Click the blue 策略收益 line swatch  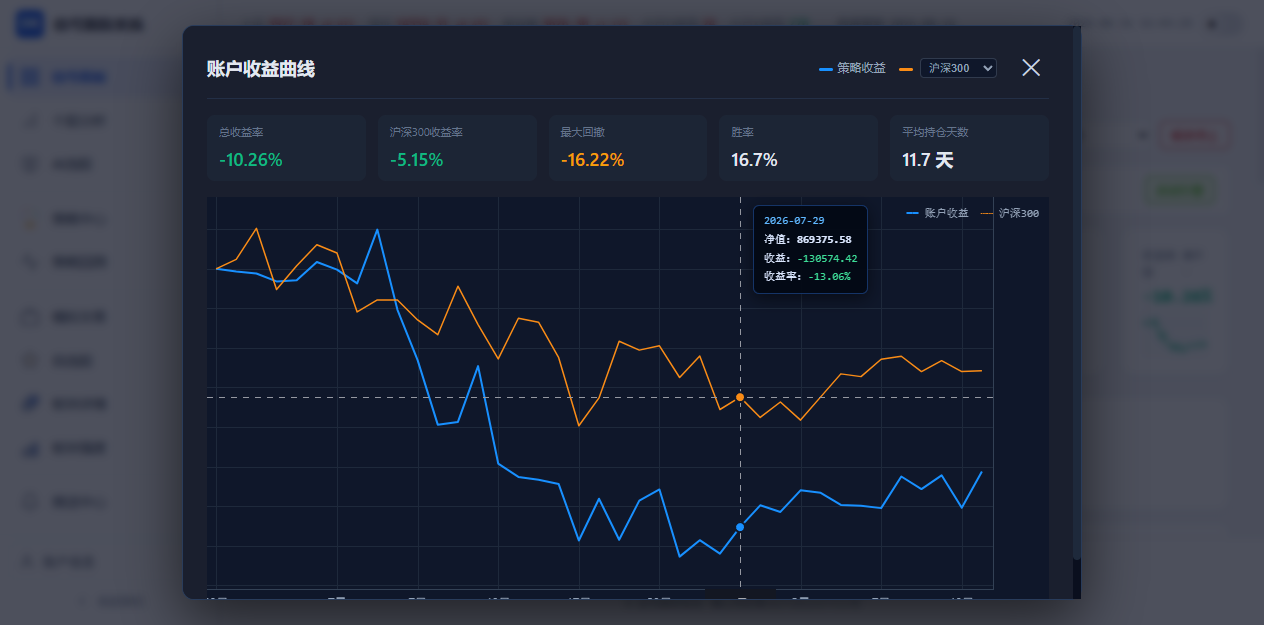click(x=826, y=69)
